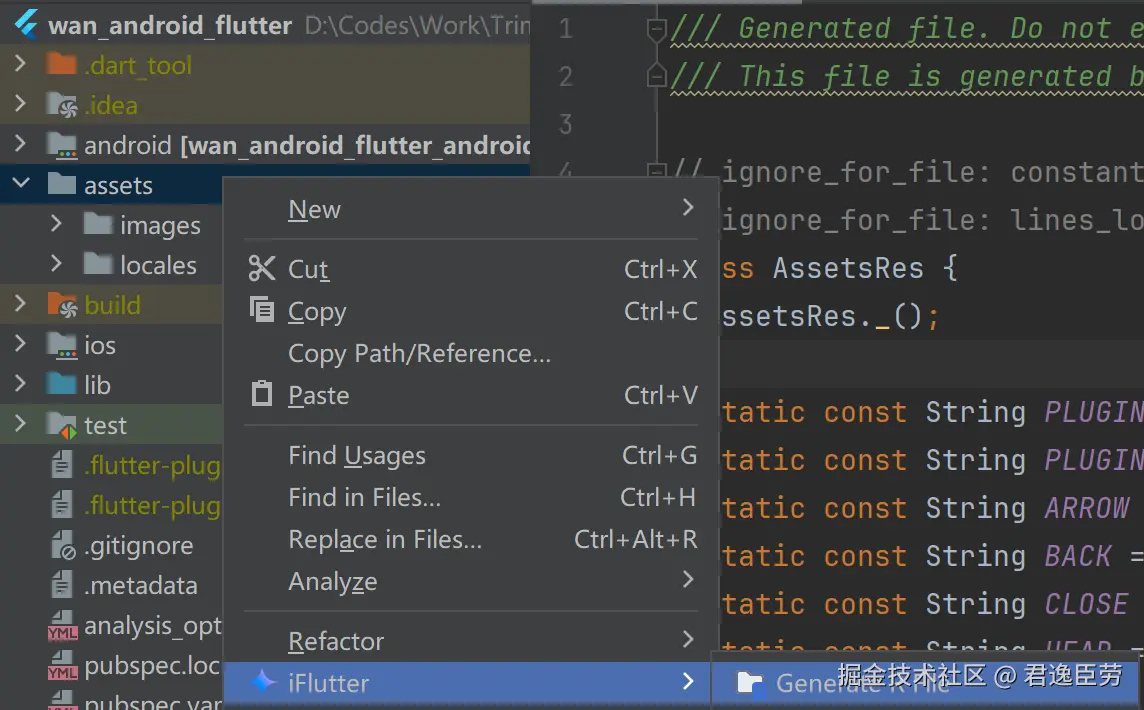Click the Cut scissors icon
Viewport: 1144px width, 710px height.
(262, 268)
